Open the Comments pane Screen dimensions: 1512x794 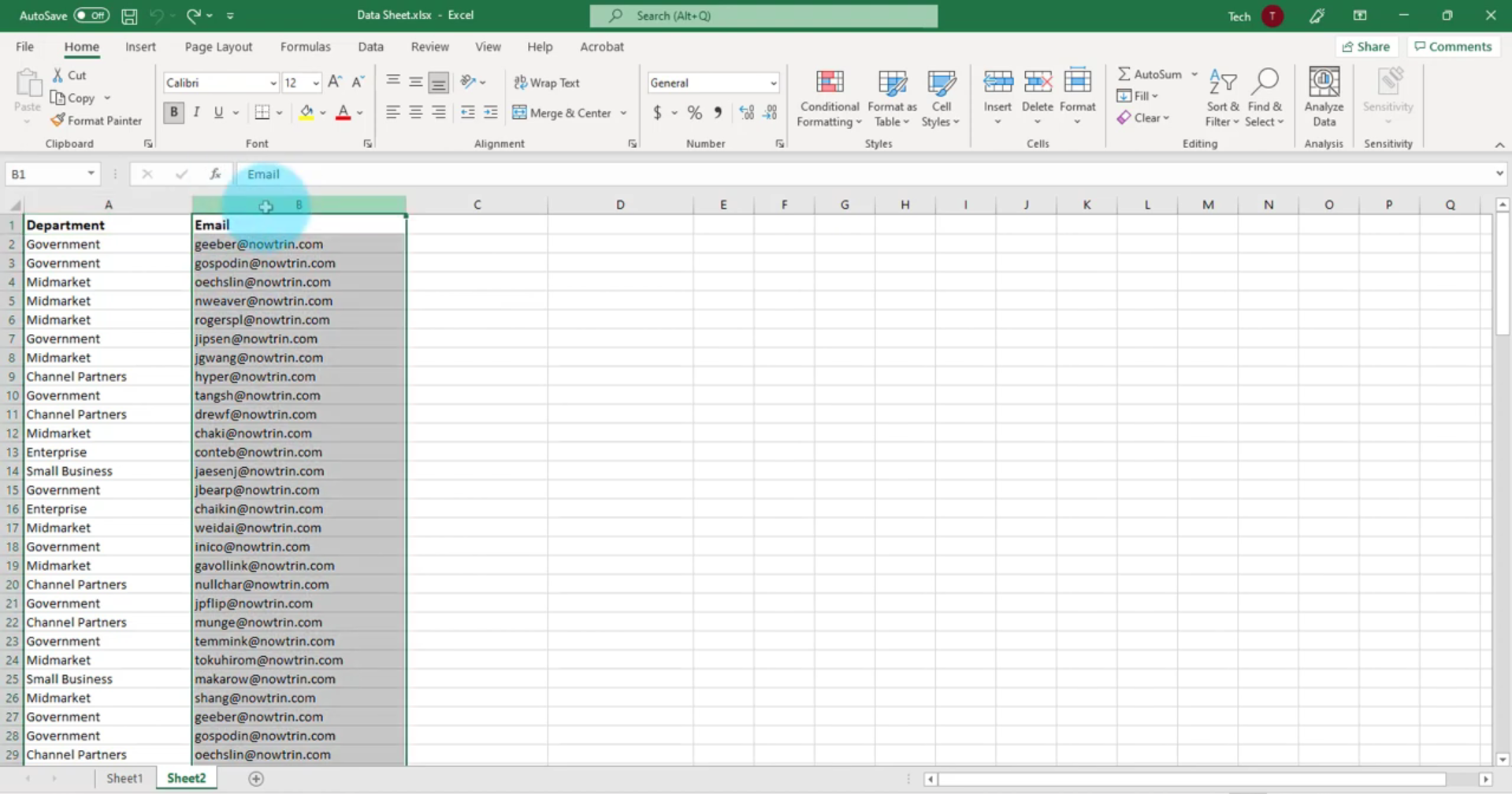click(1453, 46)
